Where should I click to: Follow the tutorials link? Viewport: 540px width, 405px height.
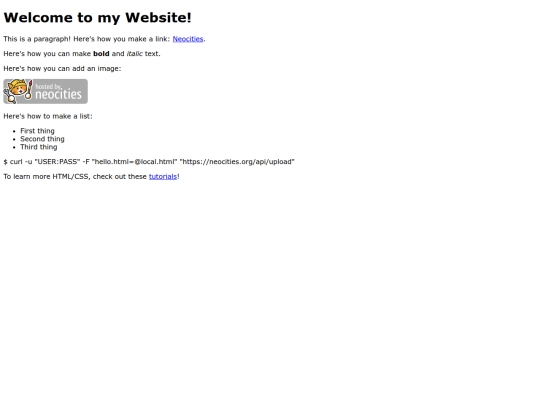click(163, 176)
